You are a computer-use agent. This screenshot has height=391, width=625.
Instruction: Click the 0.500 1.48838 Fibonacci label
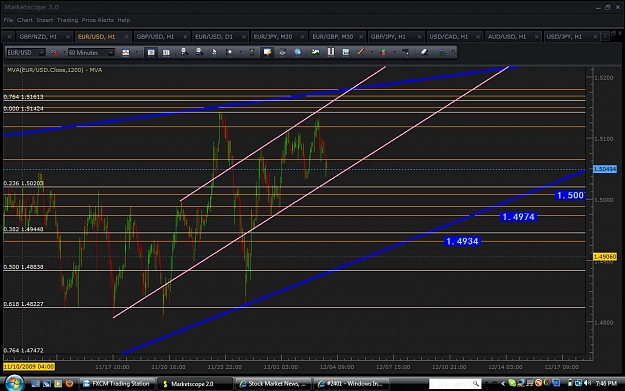click(24, 267)
